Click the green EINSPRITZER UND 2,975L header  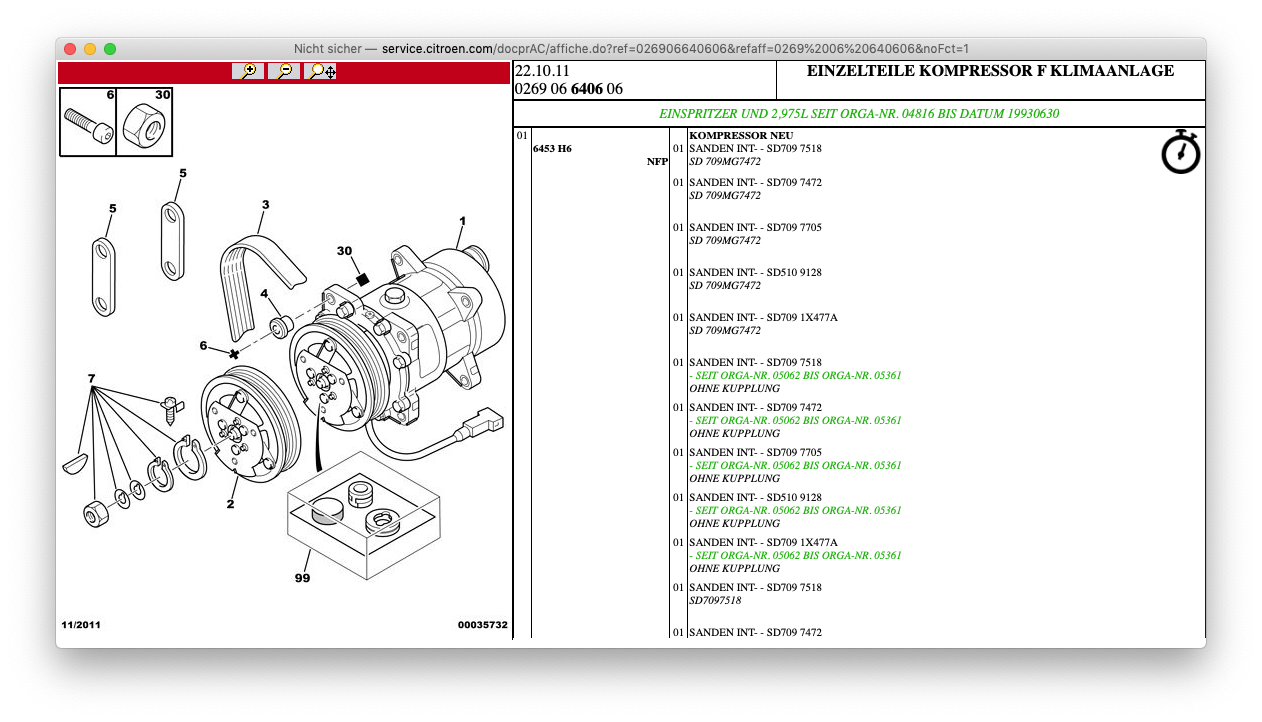pyautogui.click(x=859, y=114)
